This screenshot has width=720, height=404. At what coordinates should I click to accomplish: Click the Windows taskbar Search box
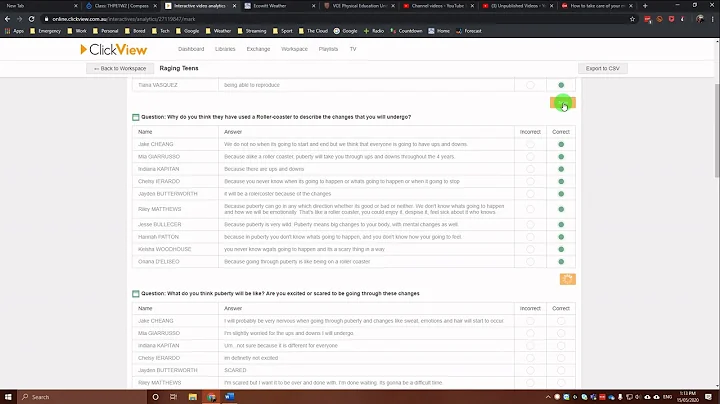coord(83,397)
